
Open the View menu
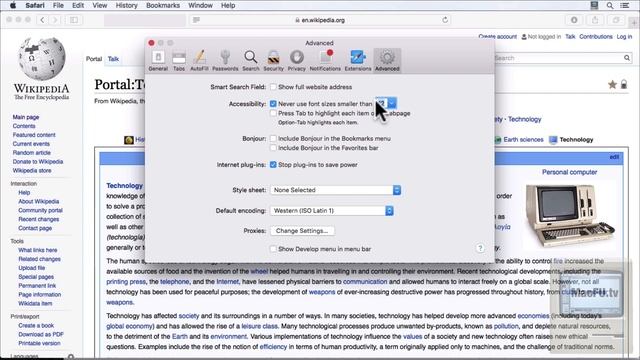(x=100, y=5)
